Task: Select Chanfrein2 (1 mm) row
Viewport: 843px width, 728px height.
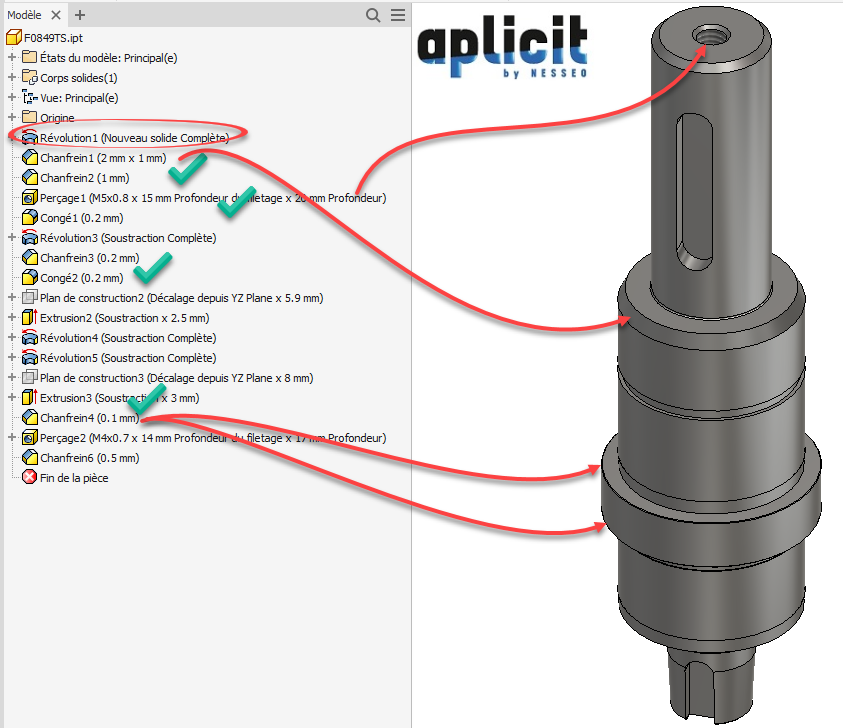Action: 85,178
